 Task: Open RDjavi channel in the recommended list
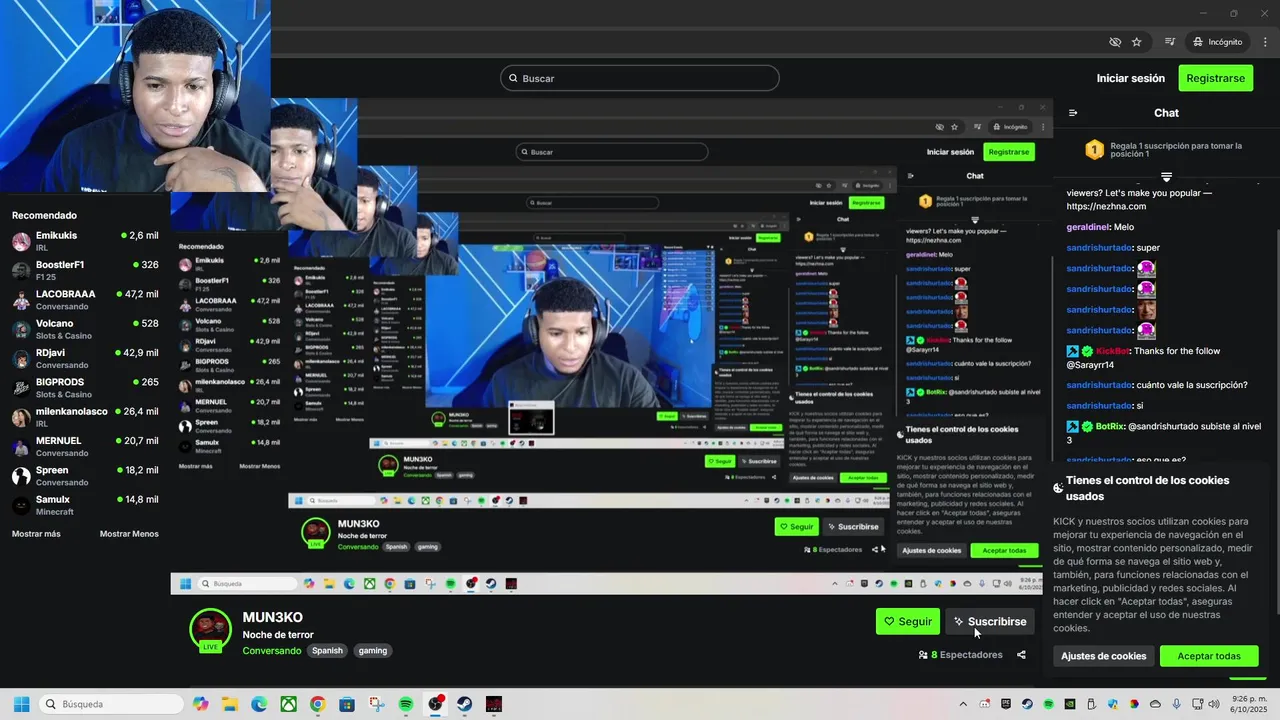(x=85, y=359)
